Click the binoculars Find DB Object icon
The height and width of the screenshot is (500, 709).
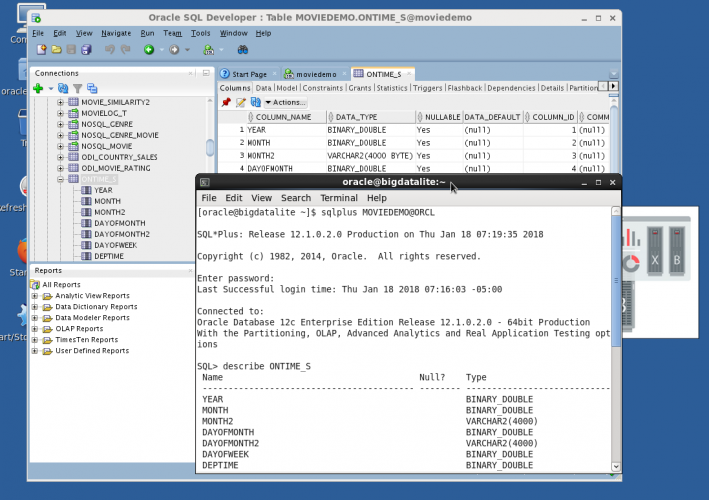tap(243, 50)
